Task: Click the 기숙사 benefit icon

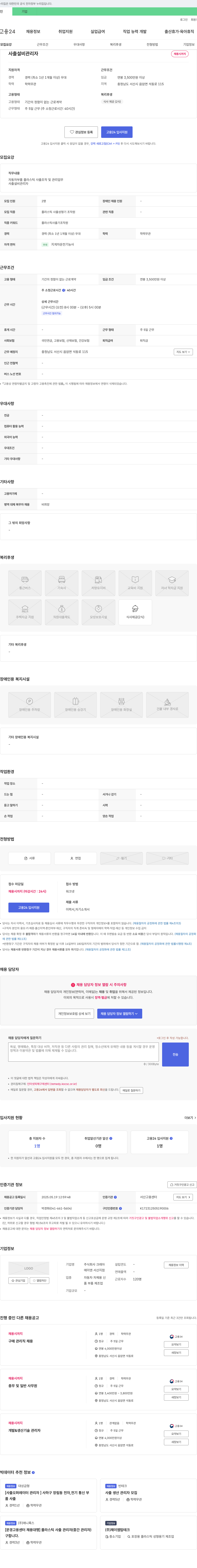Action: (62, 583)
